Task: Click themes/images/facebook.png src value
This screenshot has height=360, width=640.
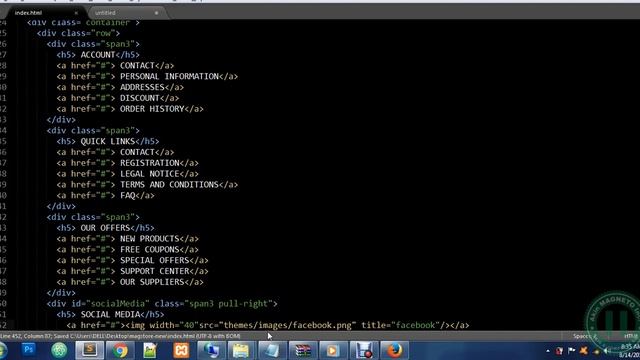Action: pos(287,325)
